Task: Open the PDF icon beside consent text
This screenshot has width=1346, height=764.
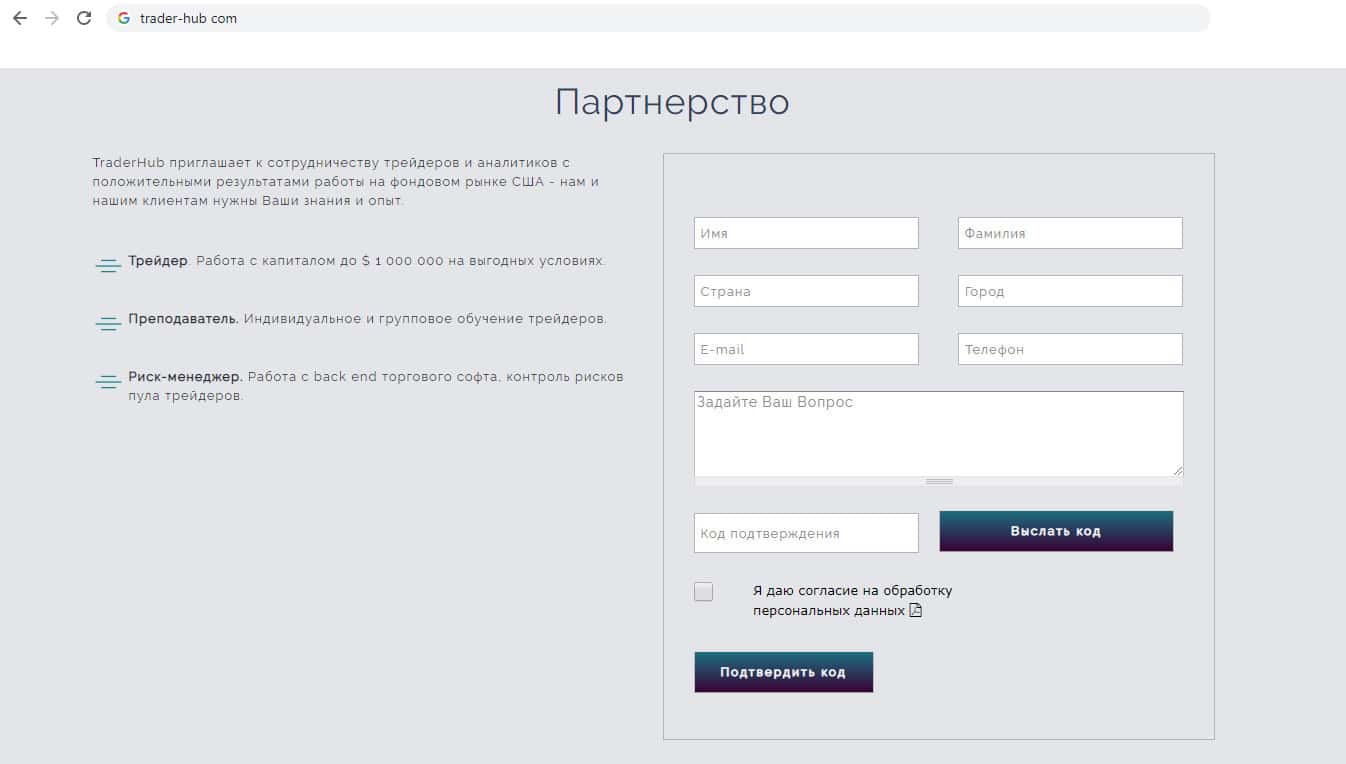Action: tap(915, 610)
